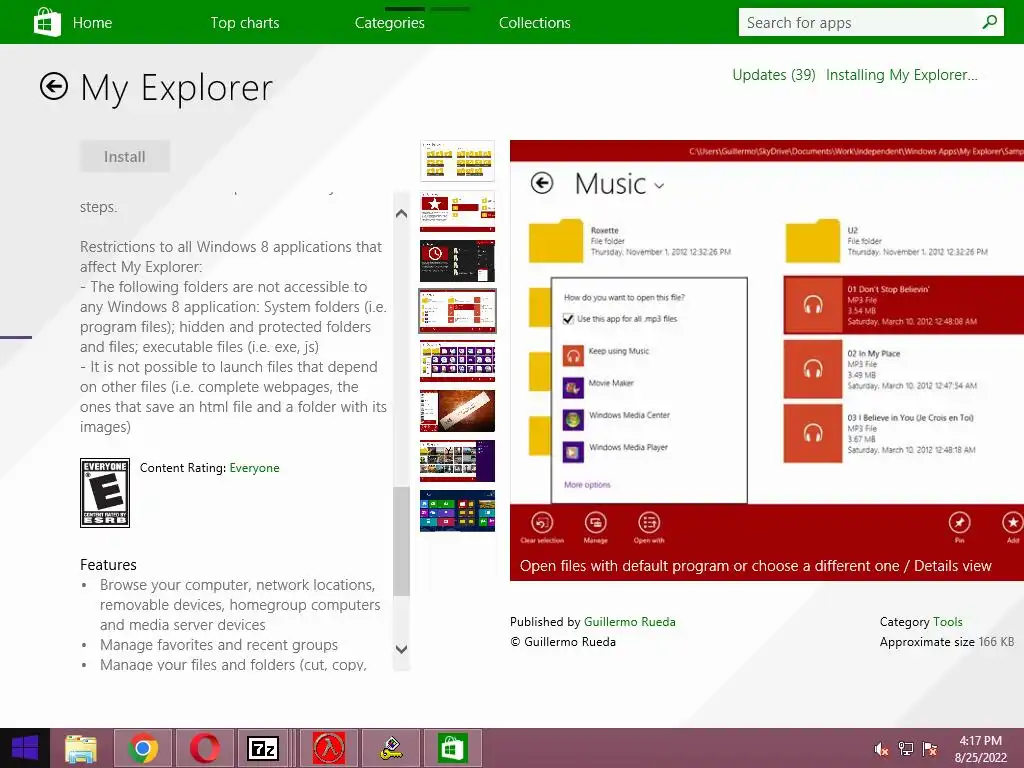Image resolution: width=1024 pixels, height=768 pixels.
Task: Click the back arrow beside Music
Action: coord(541,183)
